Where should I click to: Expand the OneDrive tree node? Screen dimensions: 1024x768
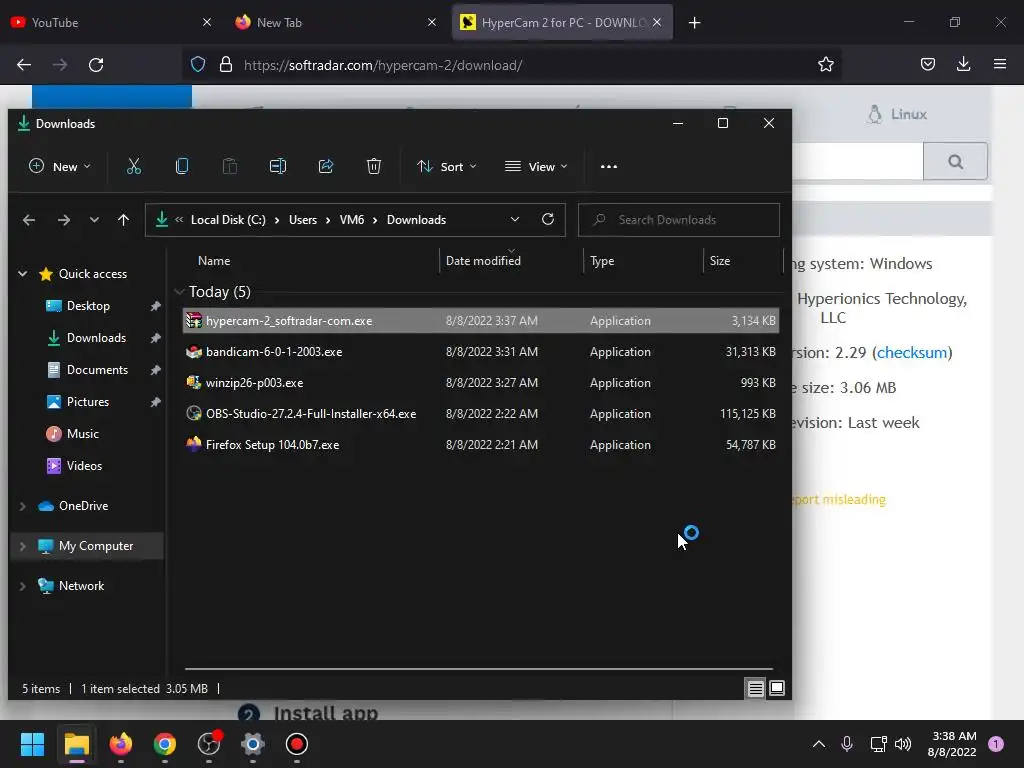pos(23,506)
